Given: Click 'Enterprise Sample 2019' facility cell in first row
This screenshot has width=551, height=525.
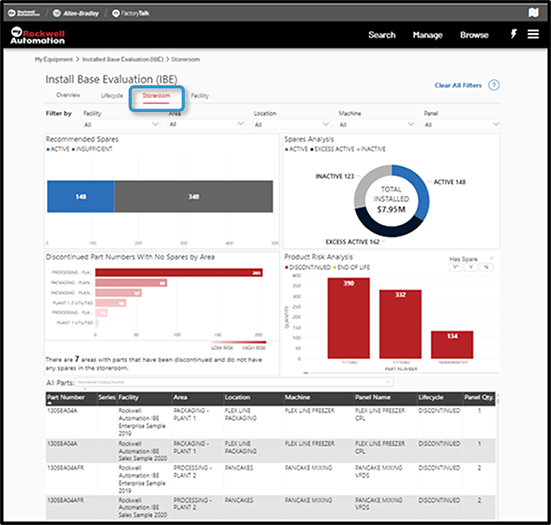Looking at the screenshot, I should coord(142,422).
